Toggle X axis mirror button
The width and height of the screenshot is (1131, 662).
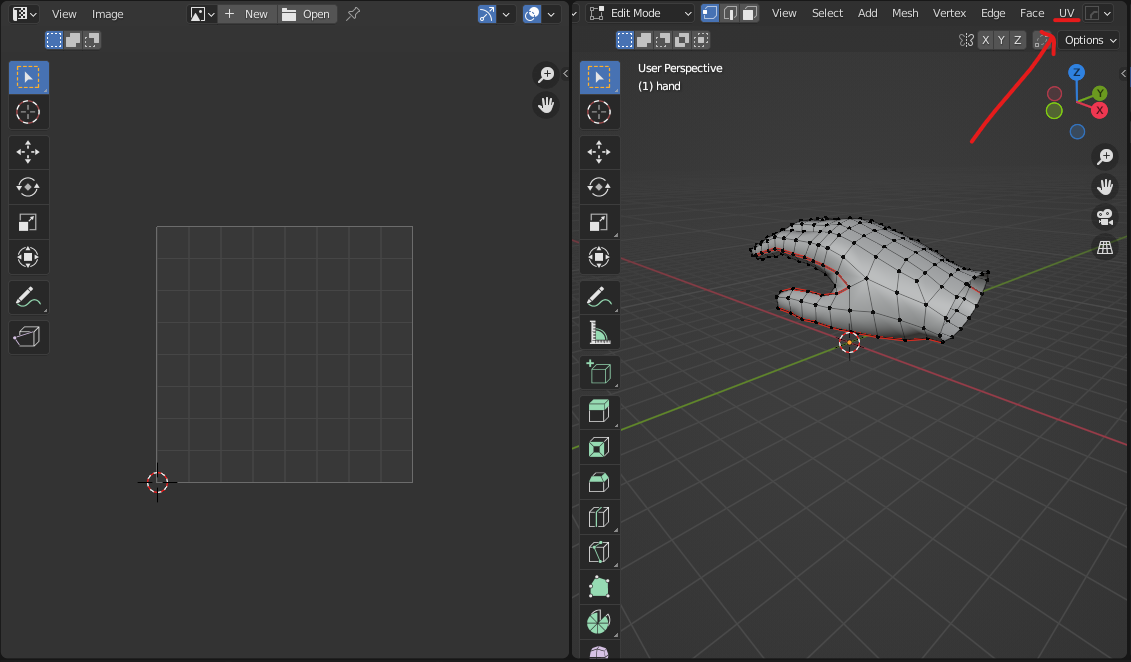(x=986, y=40)
